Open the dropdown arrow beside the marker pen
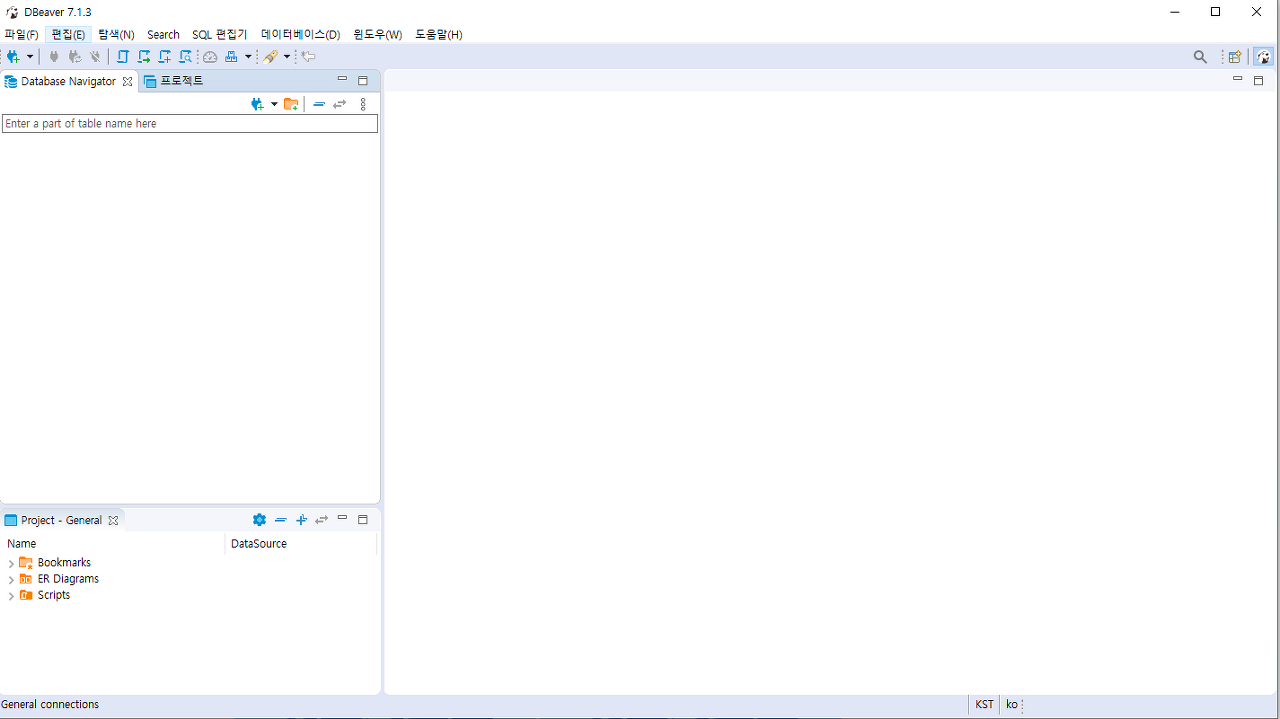The height and width of the screenshot is (719, 1280). point(287,57)
